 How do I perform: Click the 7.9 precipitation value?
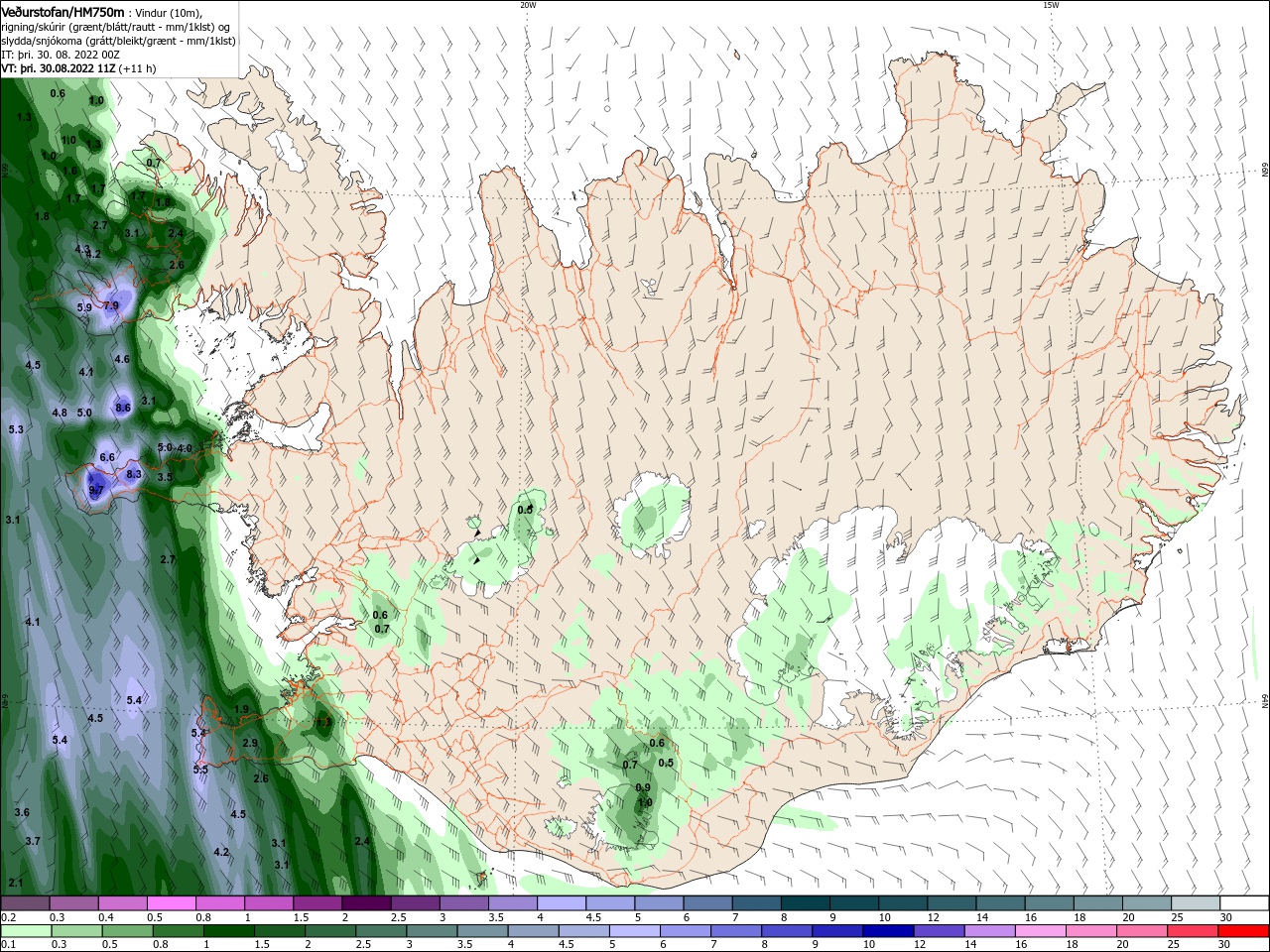tap(110, 305)
